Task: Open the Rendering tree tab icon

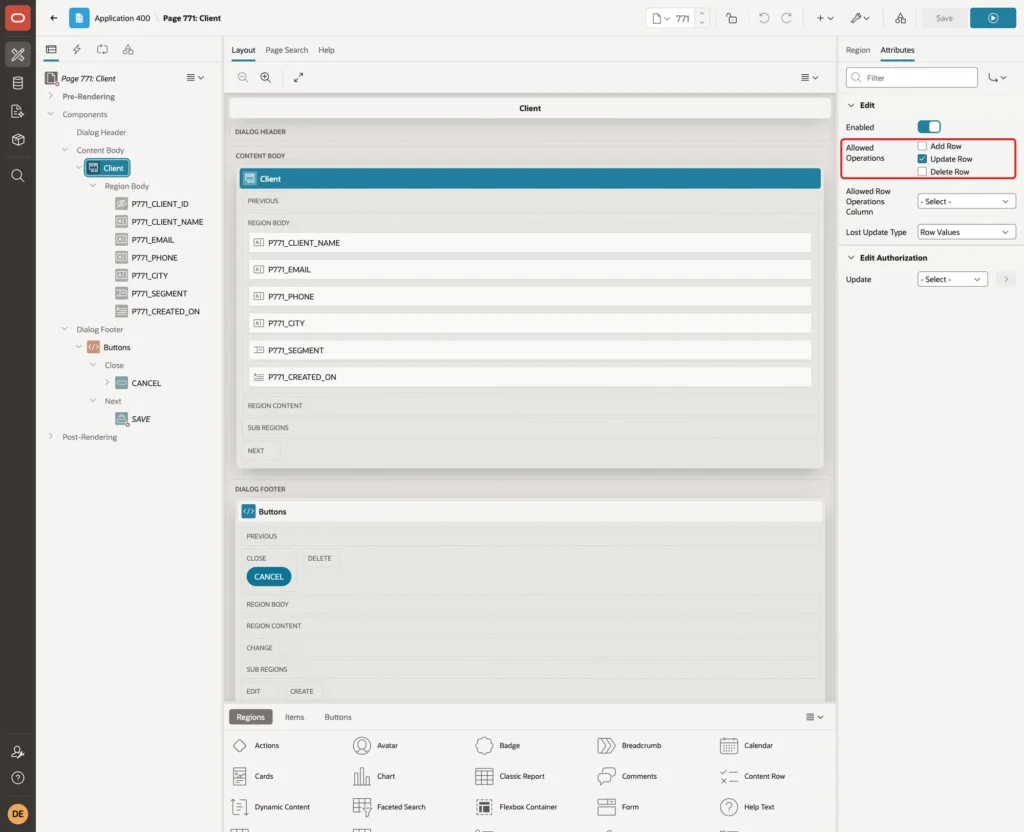Action: coord(51,50)
